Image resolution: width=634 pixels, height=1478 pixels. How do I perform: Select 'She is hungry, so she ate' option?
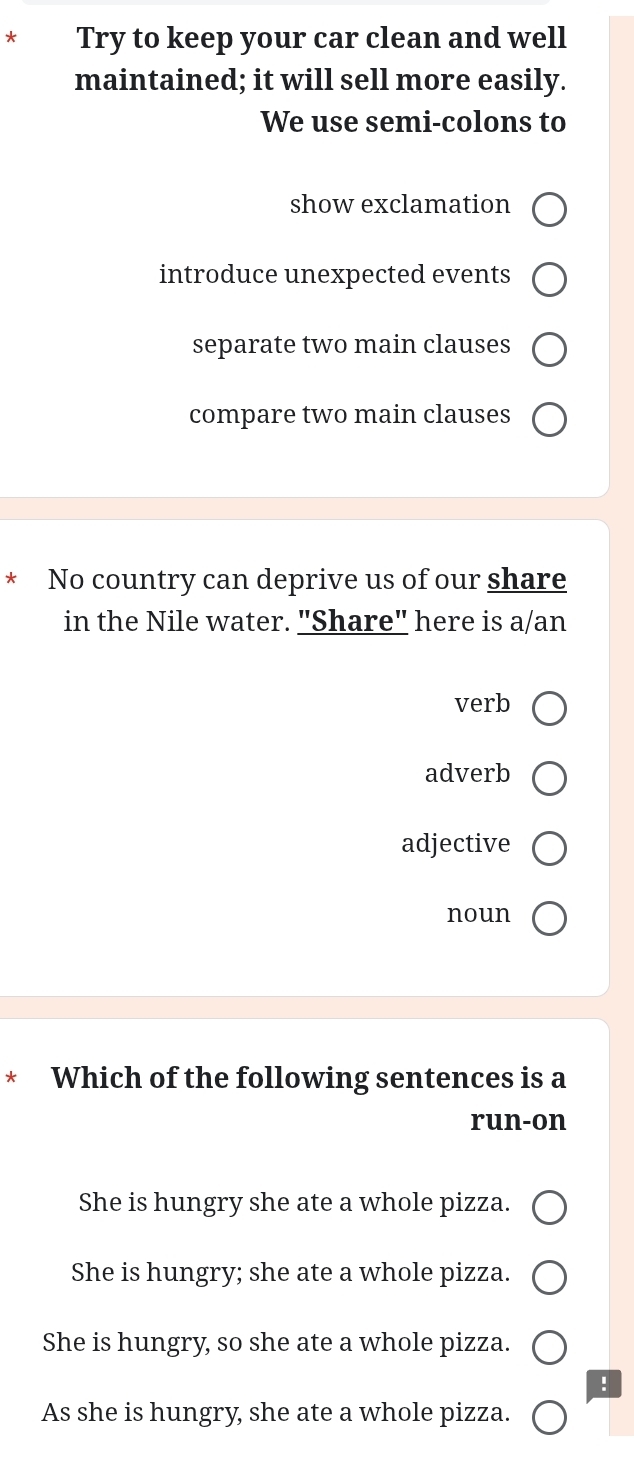point(548,1348)
